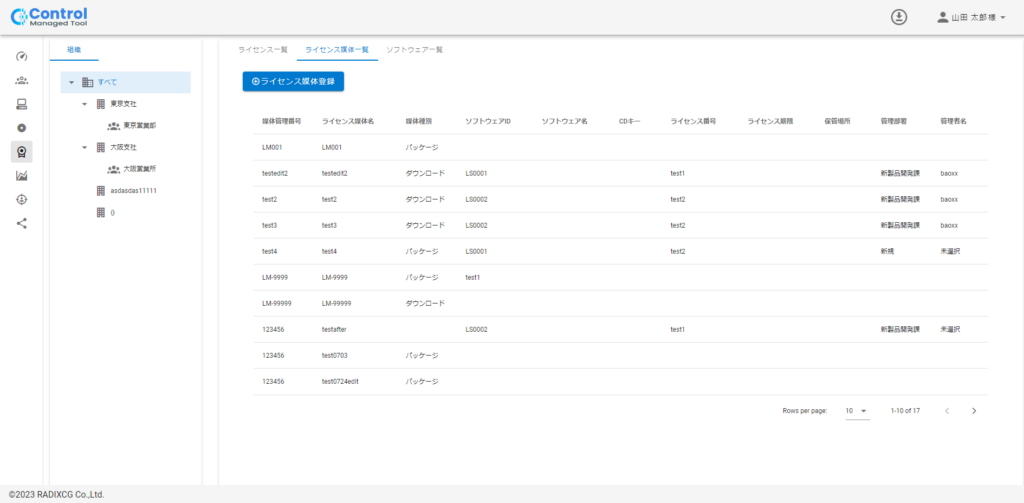Sort by ソフトウェアID column header
Image resolution: width=1024 pixels, height=503 pixels.
click(x=488, y=122)
